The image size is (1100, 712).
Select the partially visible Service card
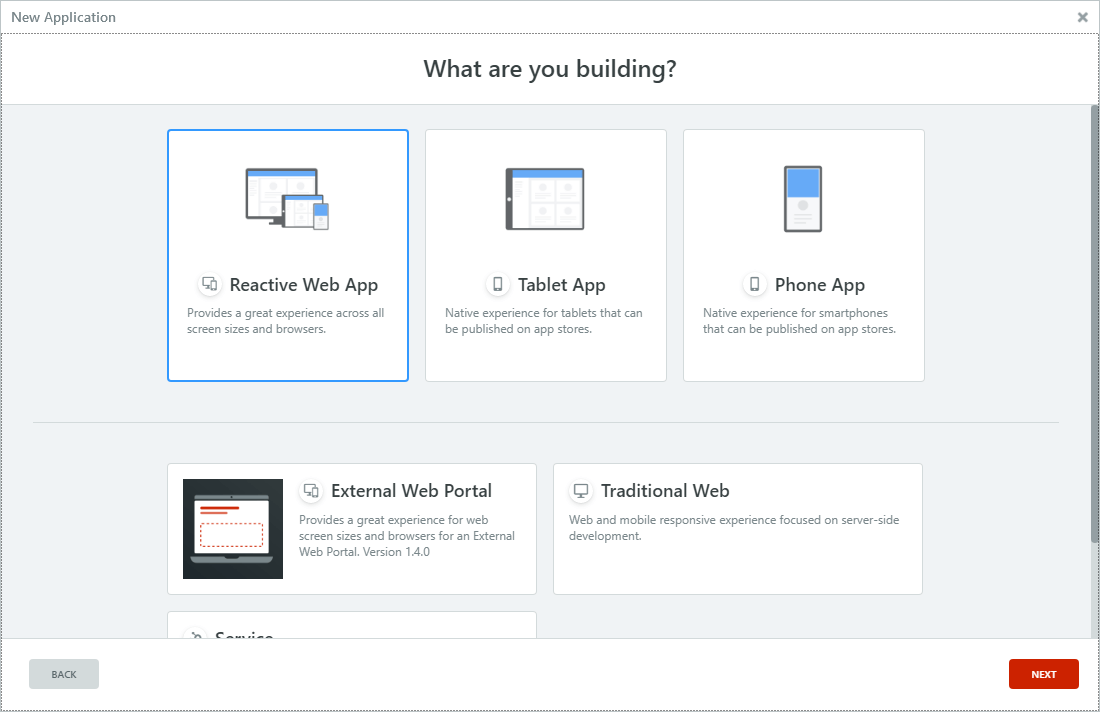[x=351, y=625]
